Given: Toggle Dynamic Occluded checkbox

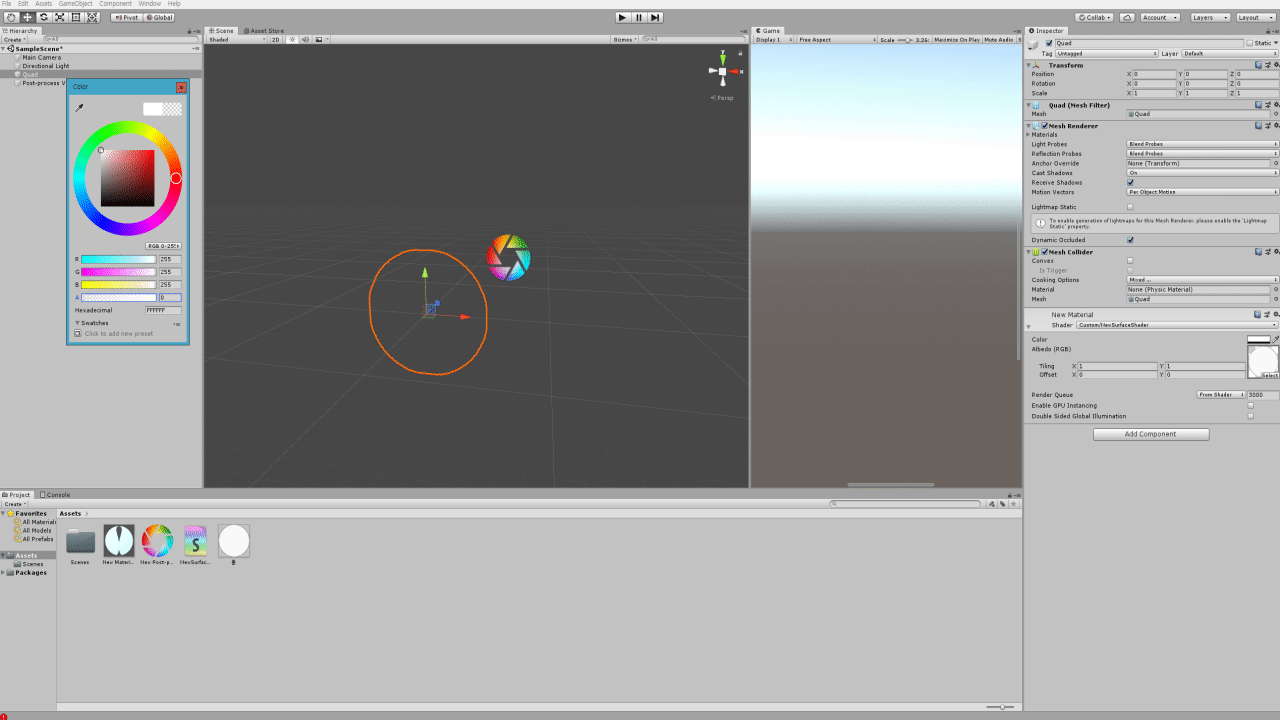Looking at the screenshot, I should pos(1131,240).
